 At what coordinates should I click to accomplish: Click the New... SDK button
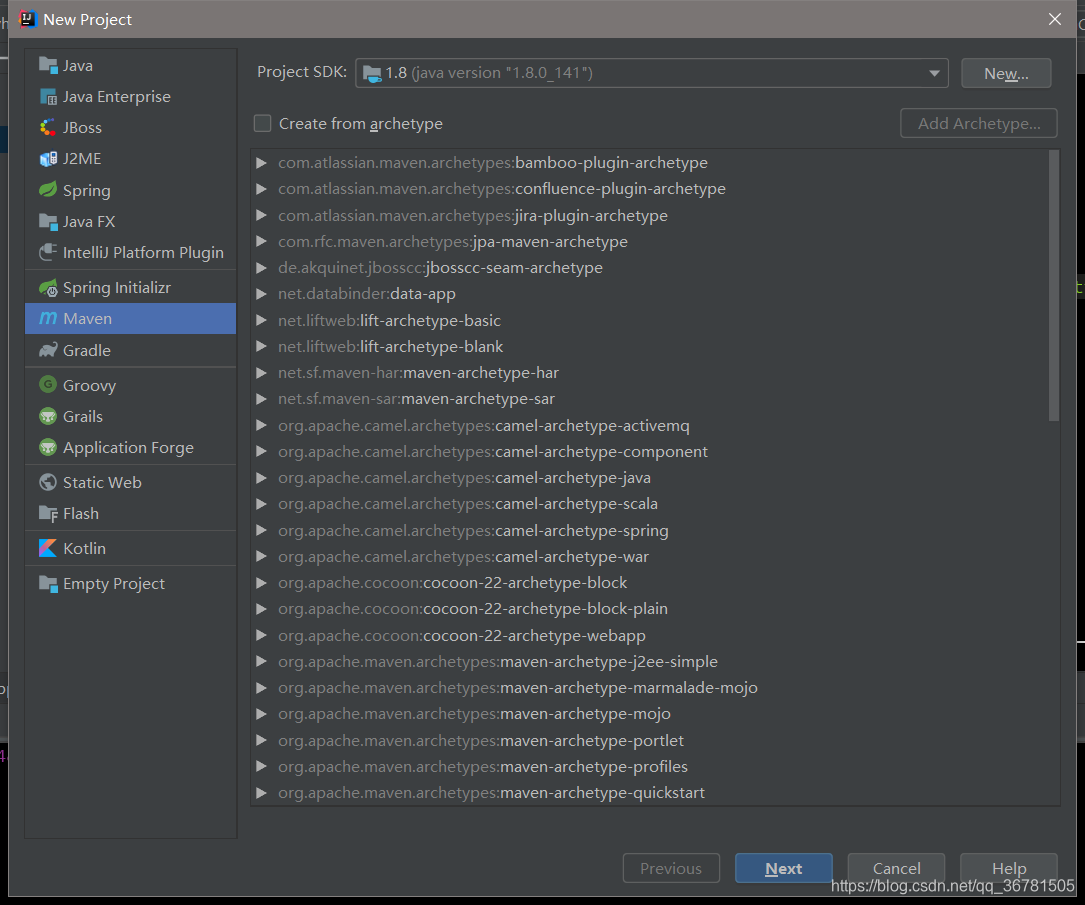[x=1006, y=73]
